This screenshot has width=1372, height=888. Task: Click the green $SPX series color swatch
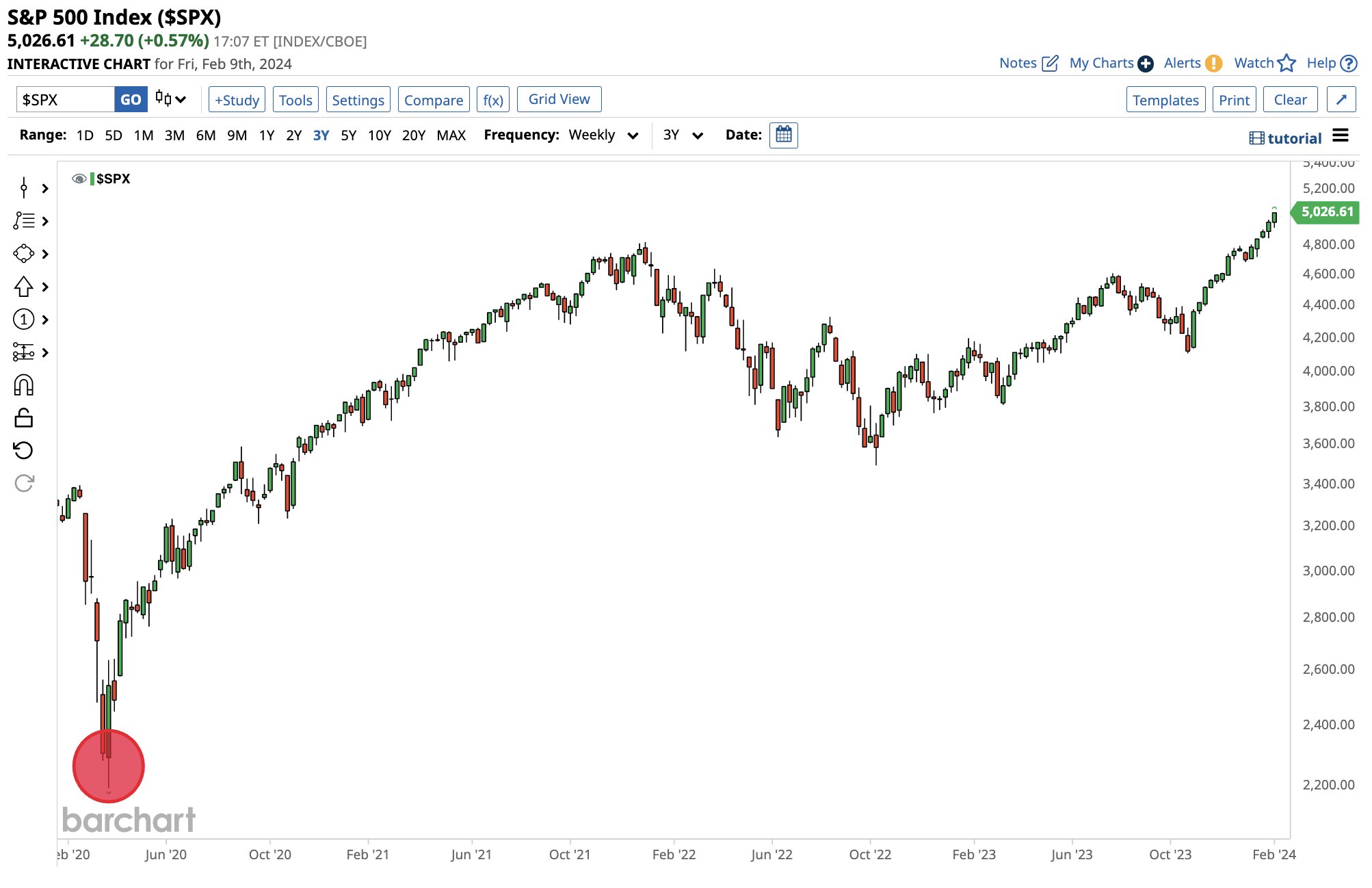click(92, 179)
